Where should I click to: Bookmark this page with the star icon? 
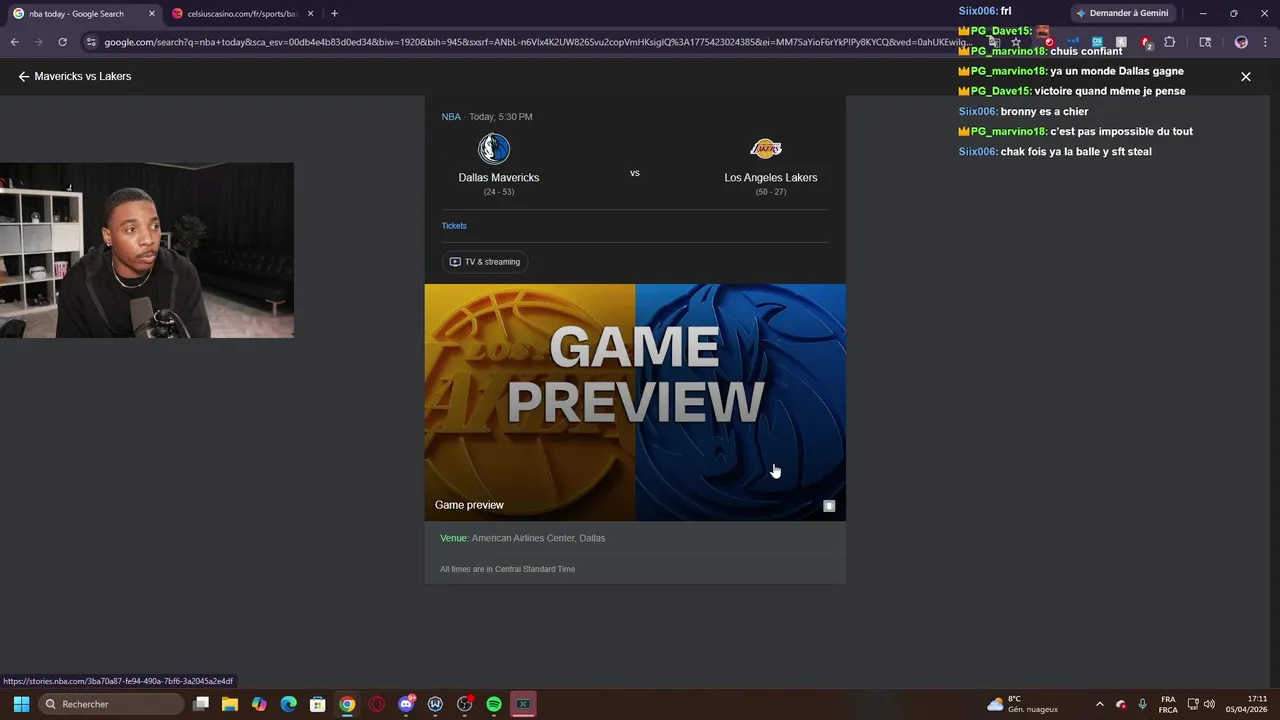tap(1016, 42)
